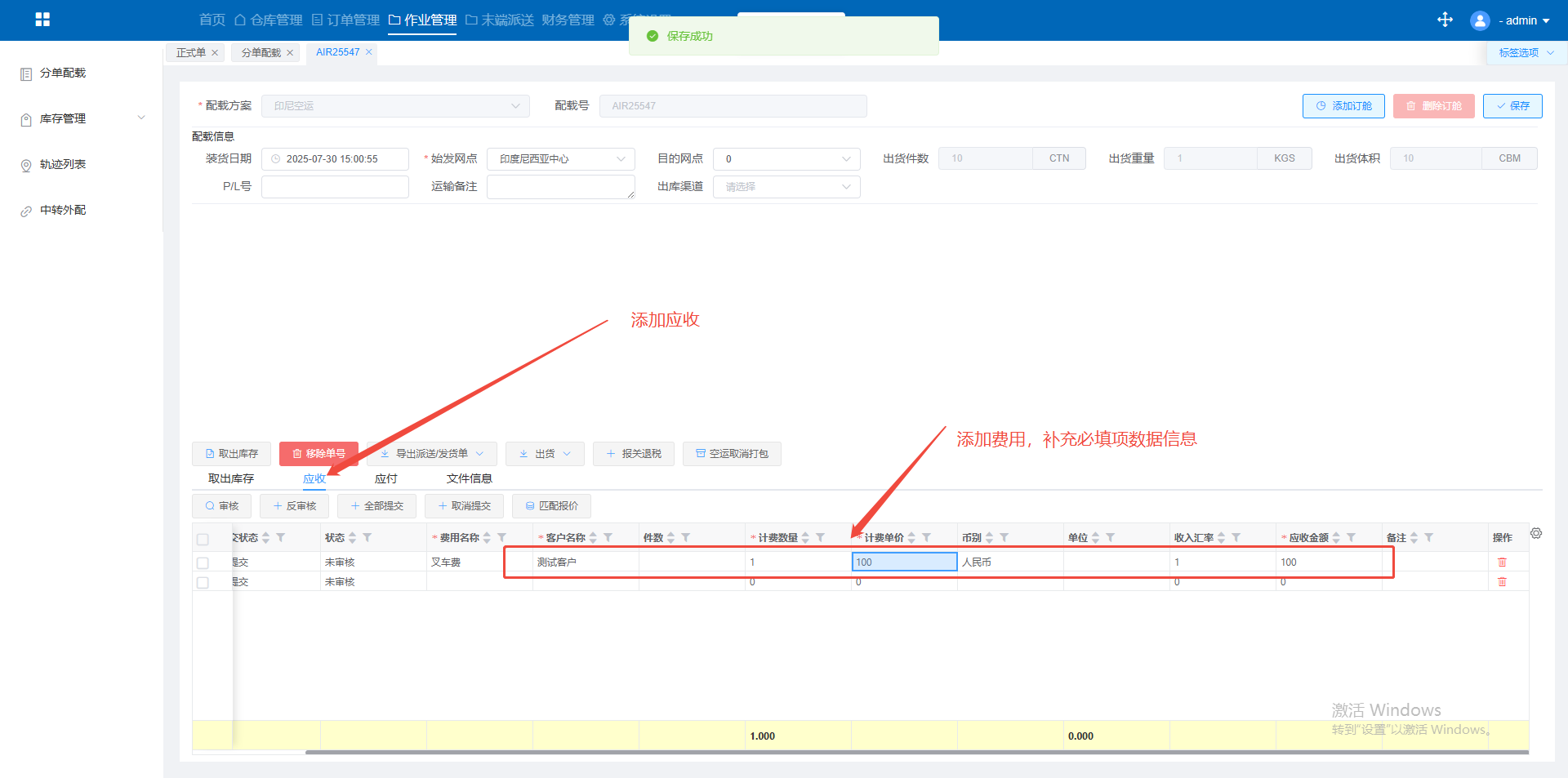Sort the 计费数量 column

pos(805,537)
